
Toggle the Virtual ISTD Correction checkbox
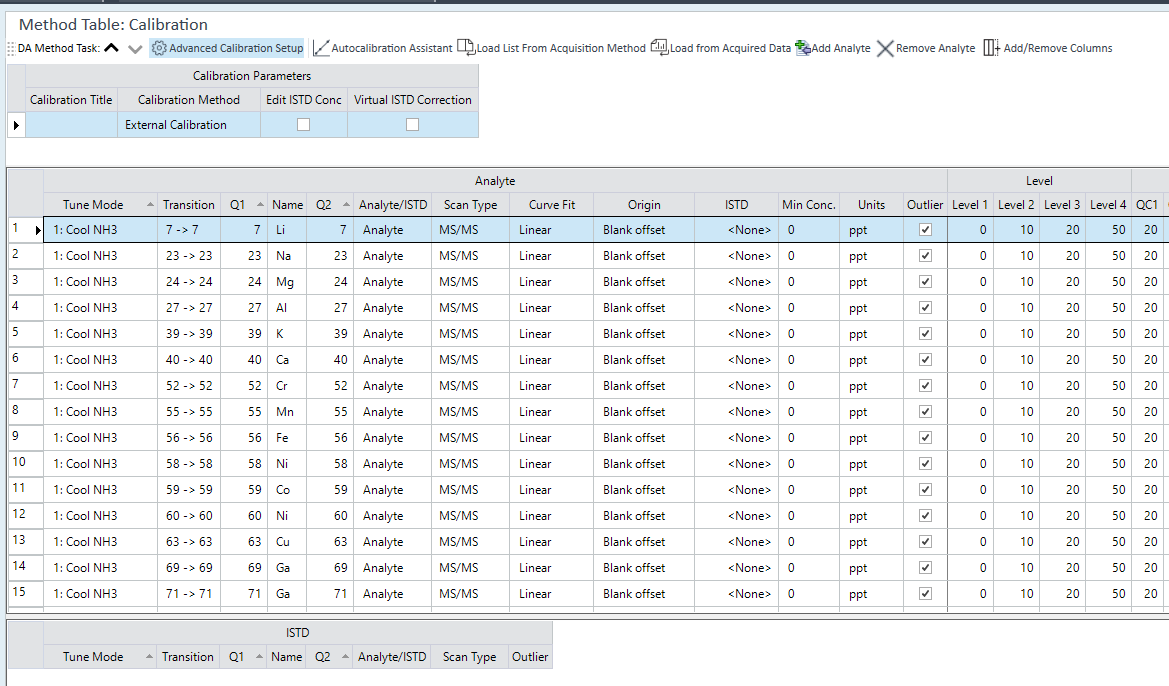pos(412,125)
